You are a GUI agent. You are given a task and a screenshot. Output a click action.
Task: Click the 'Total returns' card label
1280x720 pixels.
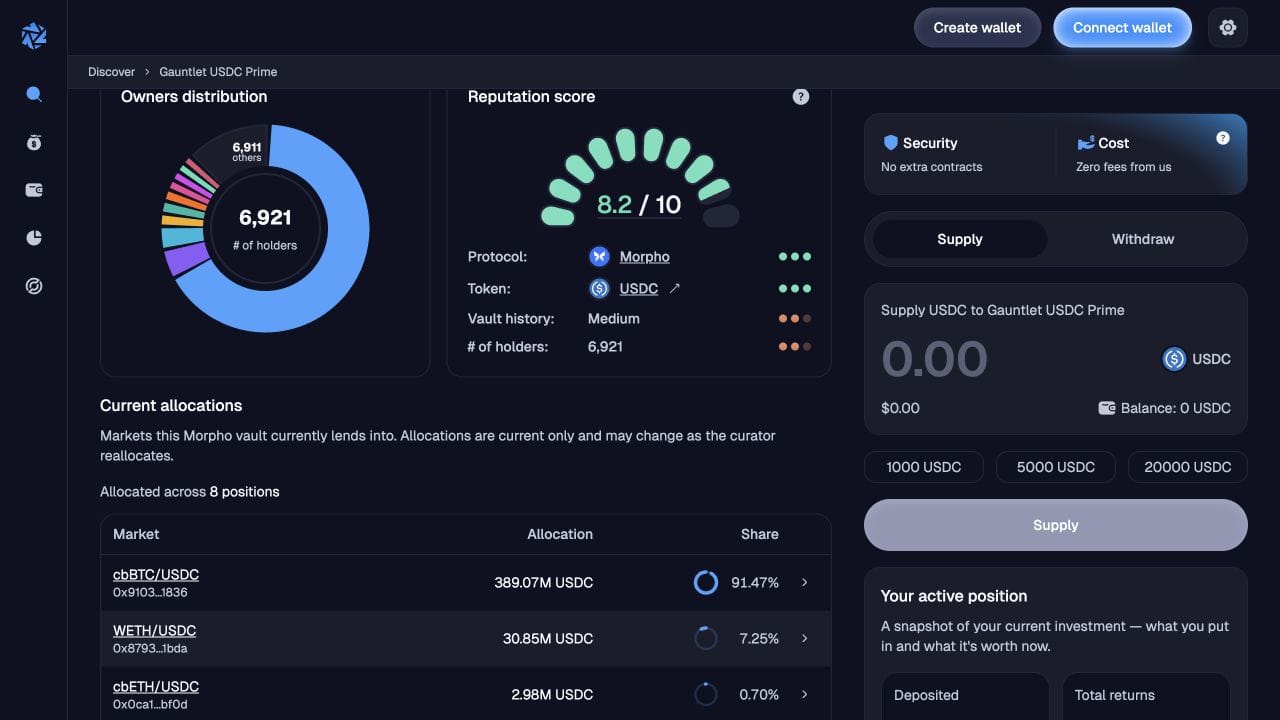click(x=1115, y=695)
